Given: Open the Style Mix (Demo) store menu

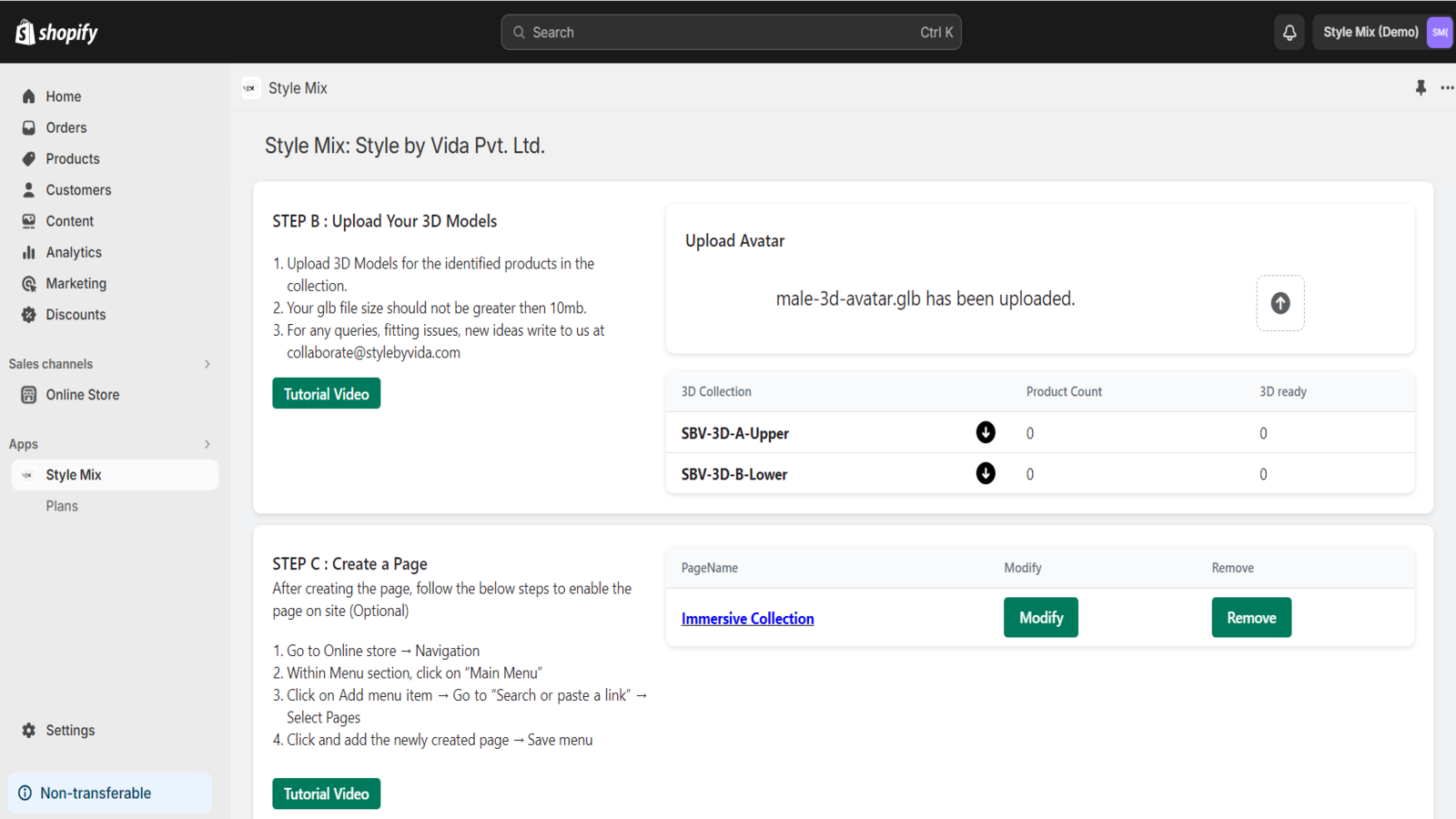Looking at the screenshot, I should pos(1382,33).
